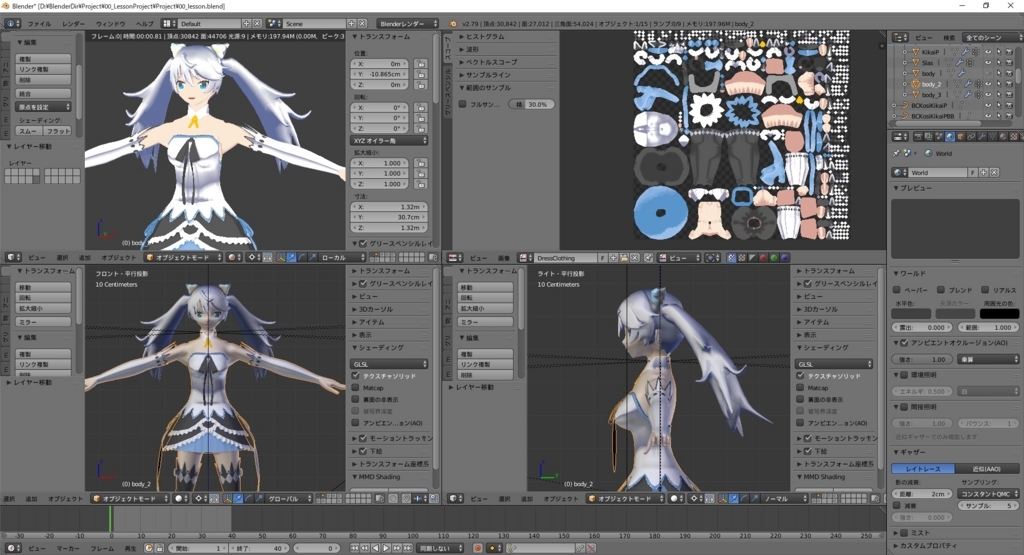Open the マーカー menu in the timeline

click(x=68, y=548)
